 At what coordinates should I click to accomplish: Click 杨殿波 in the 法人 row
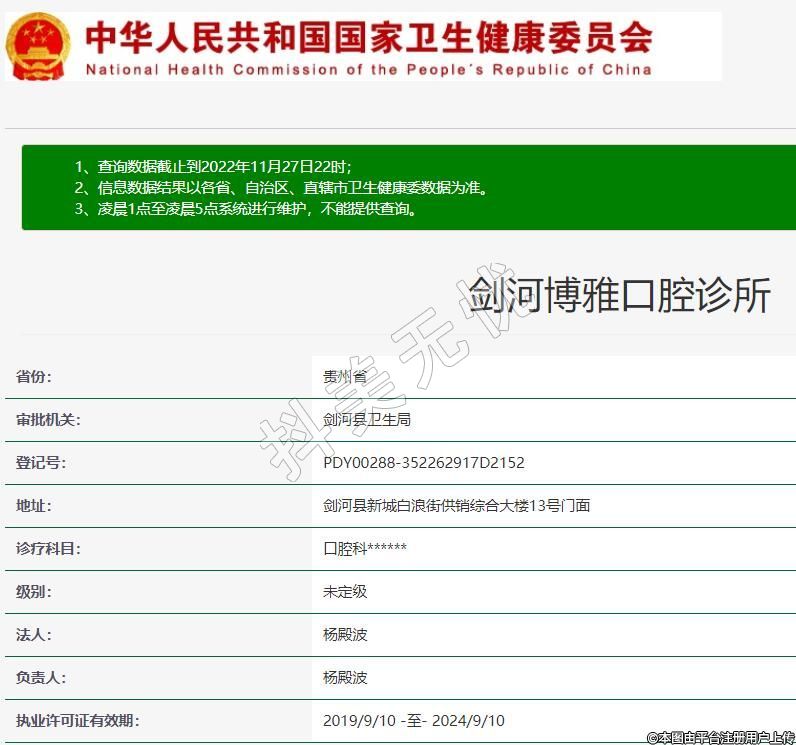click(x=345, y=635)
